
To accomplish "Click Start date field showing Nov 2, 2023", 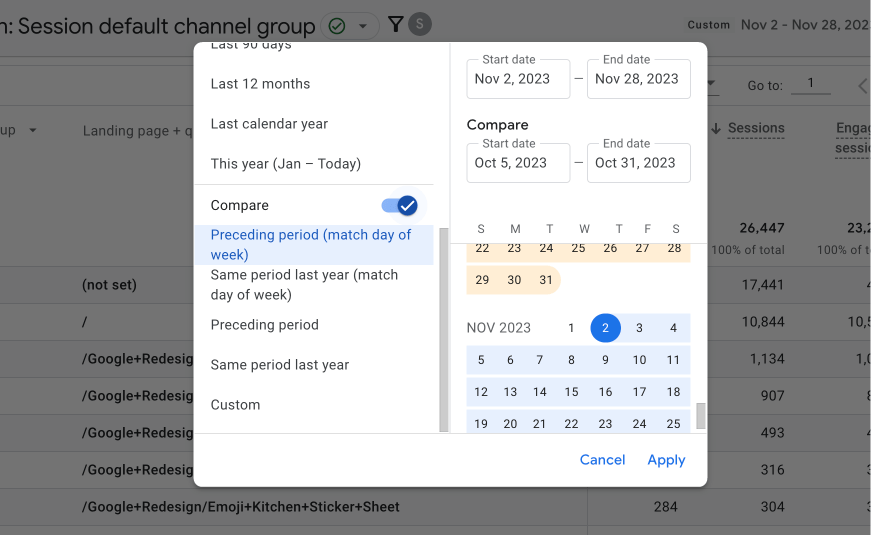I will (518, 79).
